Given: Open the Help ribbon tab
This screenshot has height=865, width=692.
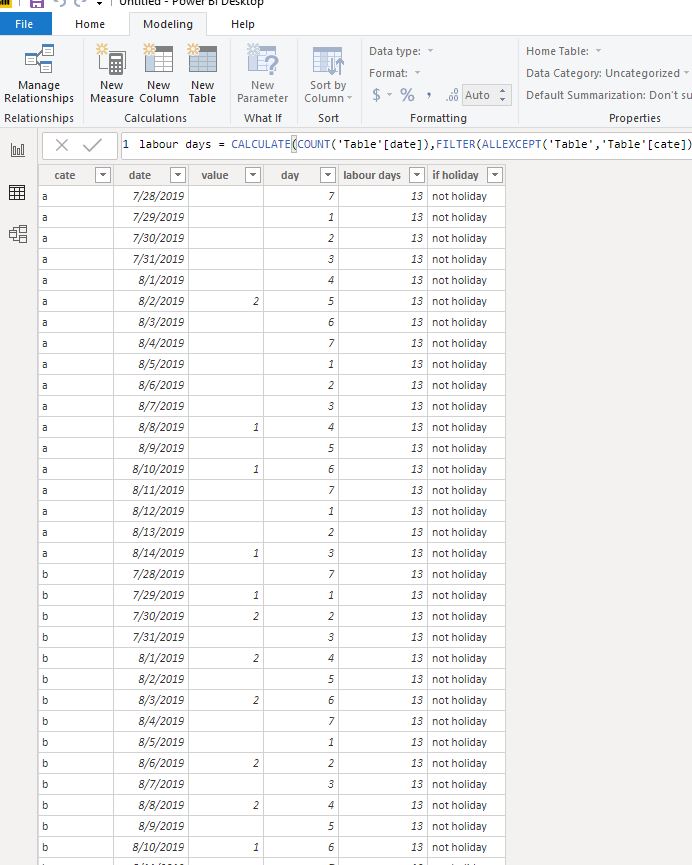Looking at the screenshot, I should (243, 24).
